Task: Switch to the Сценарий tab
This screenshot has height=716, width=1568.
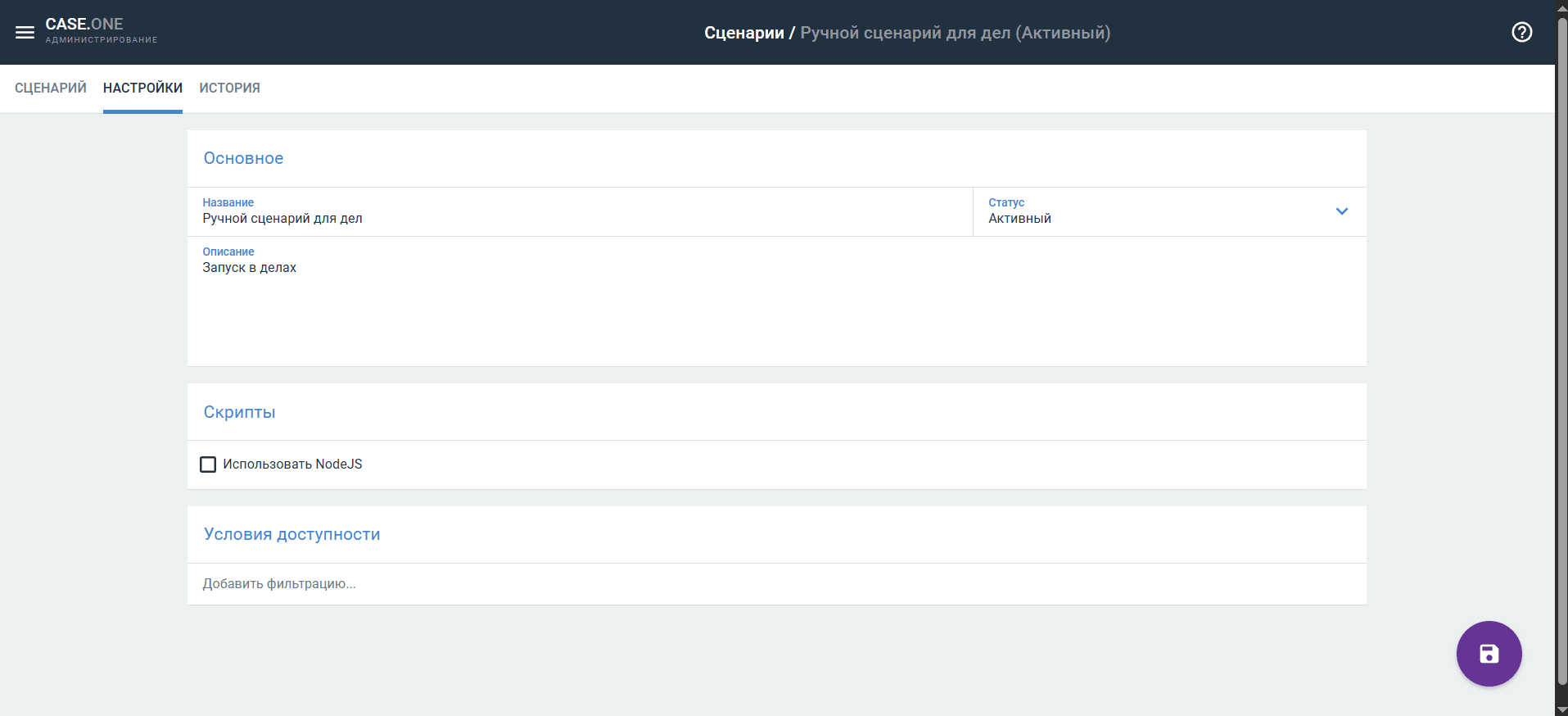Action: [x=51, y=88]
